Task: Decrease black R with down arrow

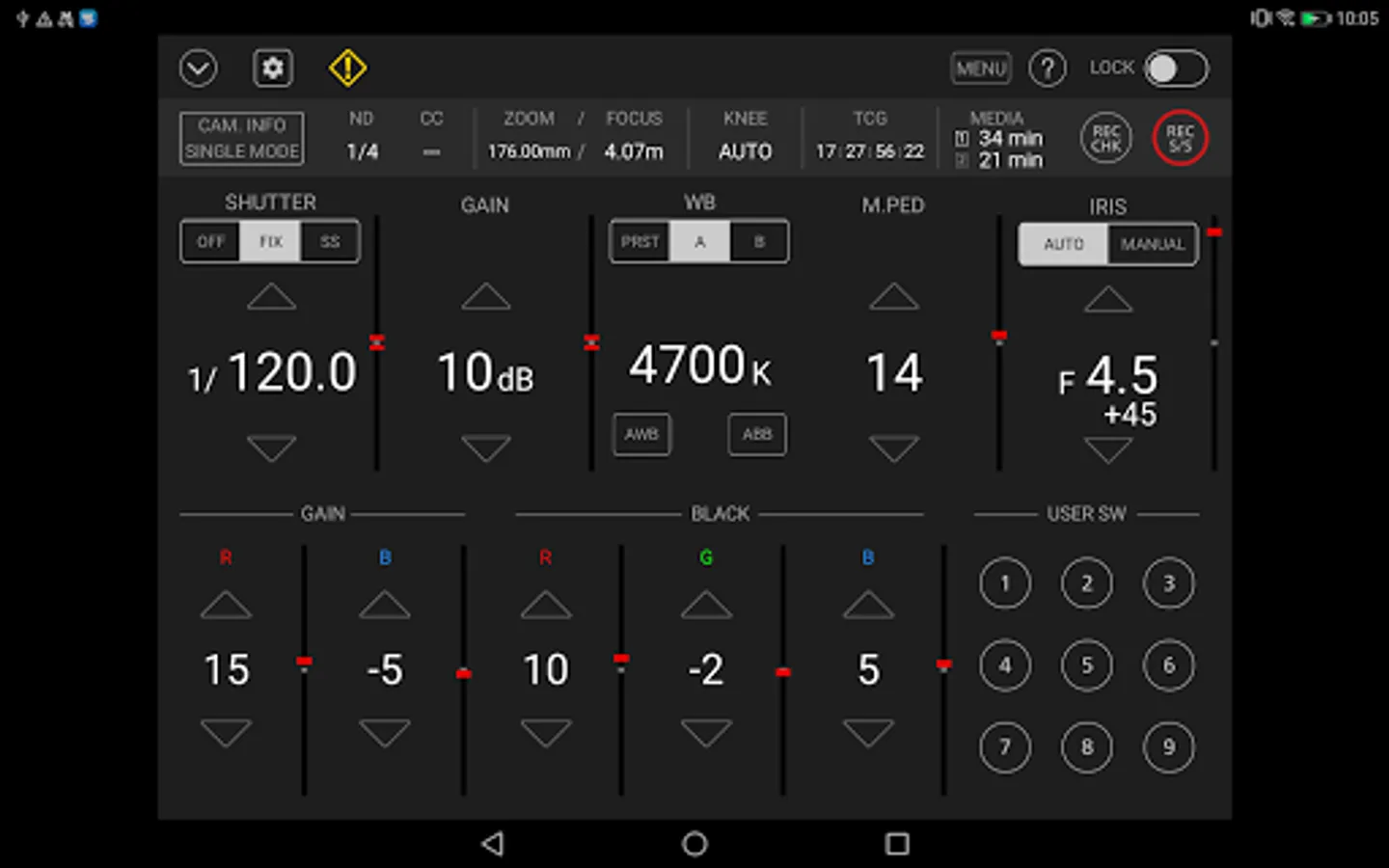Action: [546, 733]
